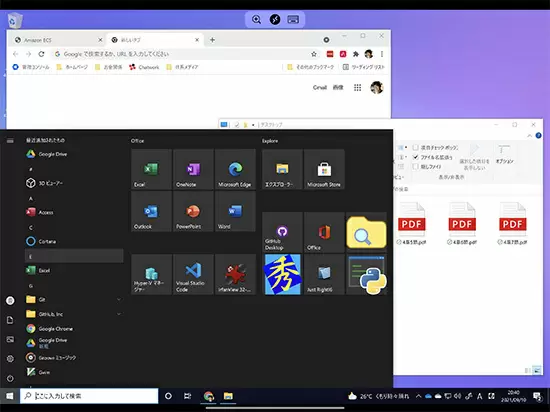Screen dimensions: 550x412
Task: Open the Gmail link on new tab page
Action: click(x=320, y=88)
